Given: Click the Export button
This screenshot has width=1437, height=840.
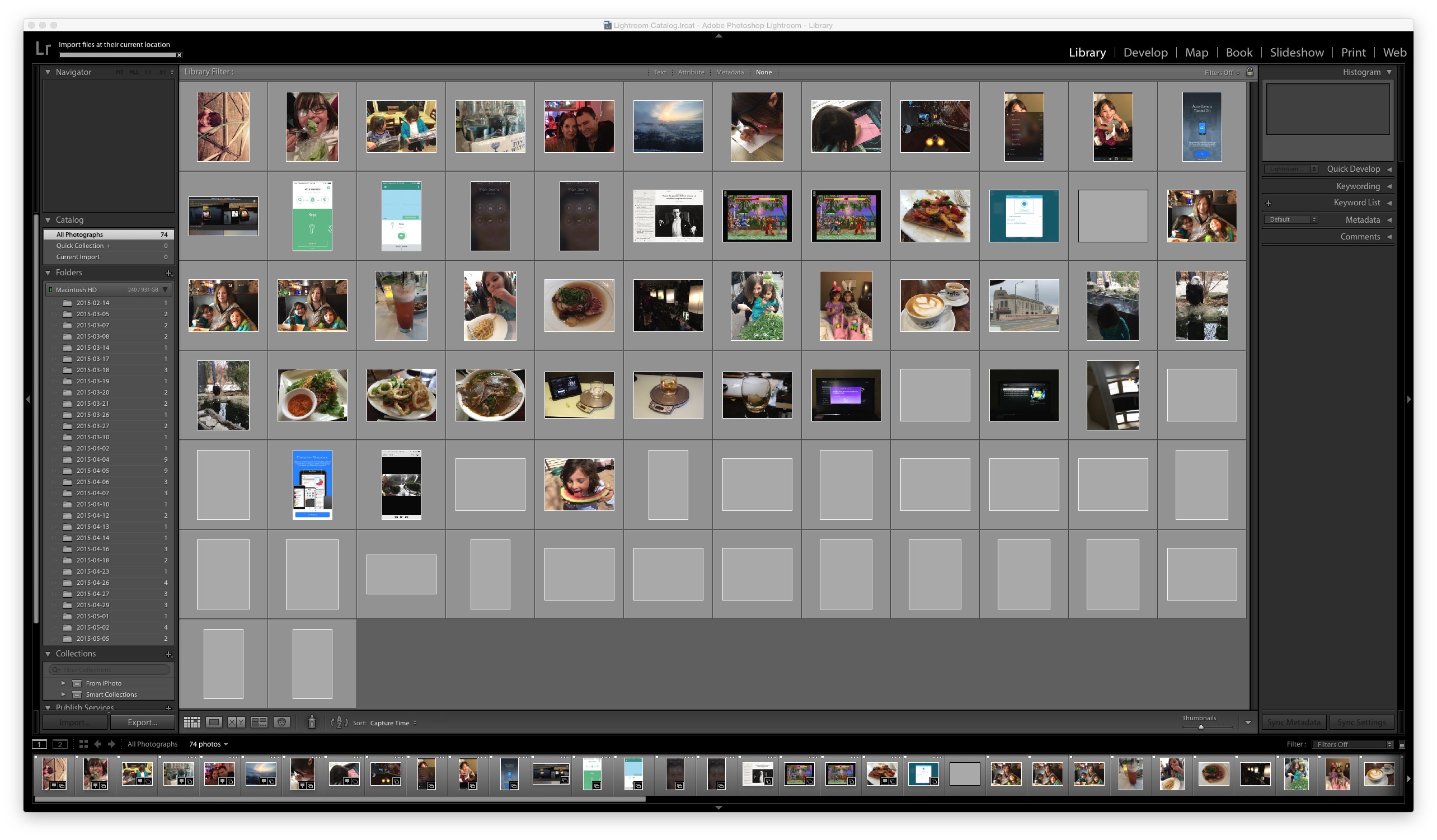Looking at the screenshot, I should click(x=142, y=722).
